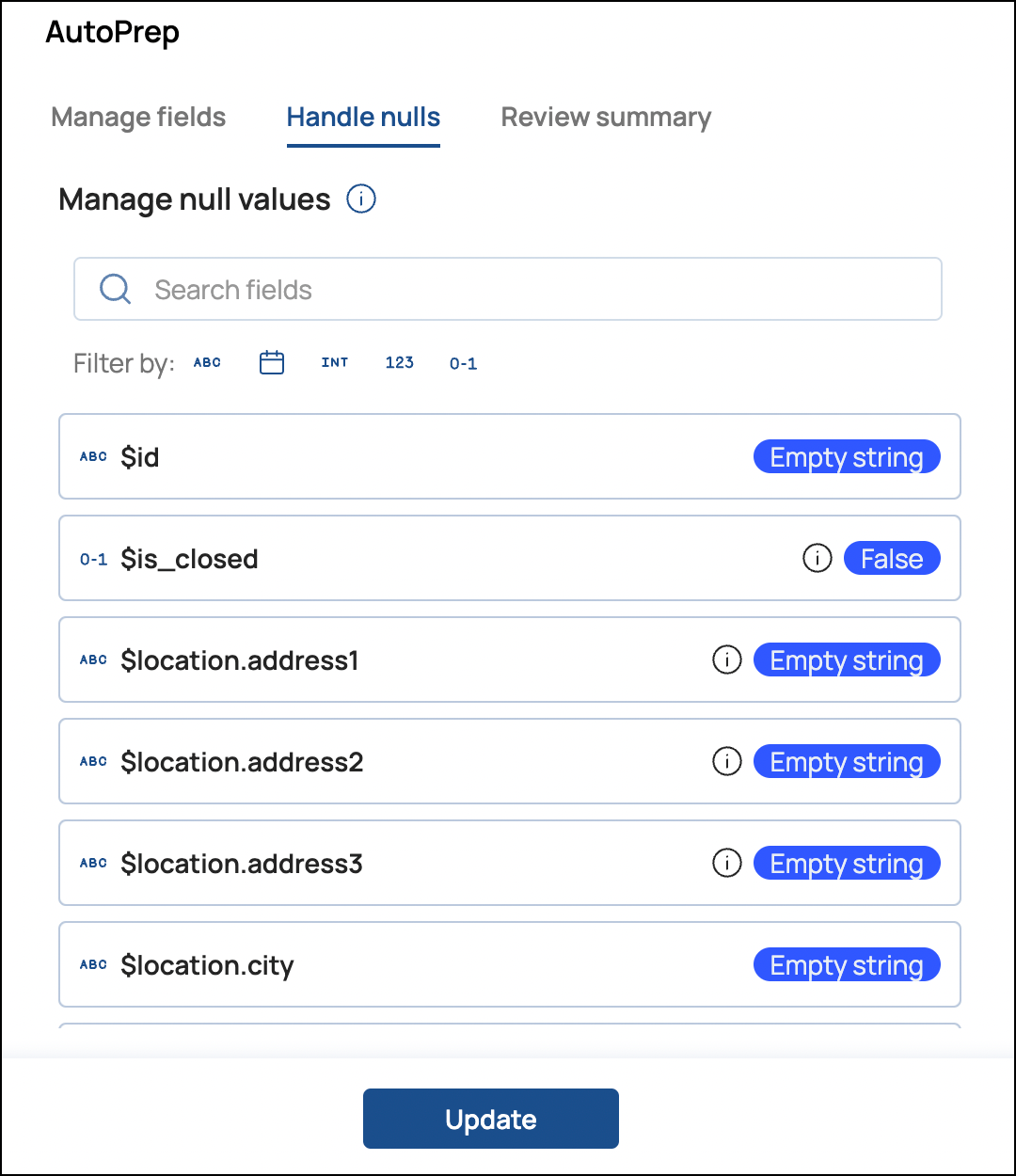
Task: Click the search magnifier icon
Action: tap(115, 289)
